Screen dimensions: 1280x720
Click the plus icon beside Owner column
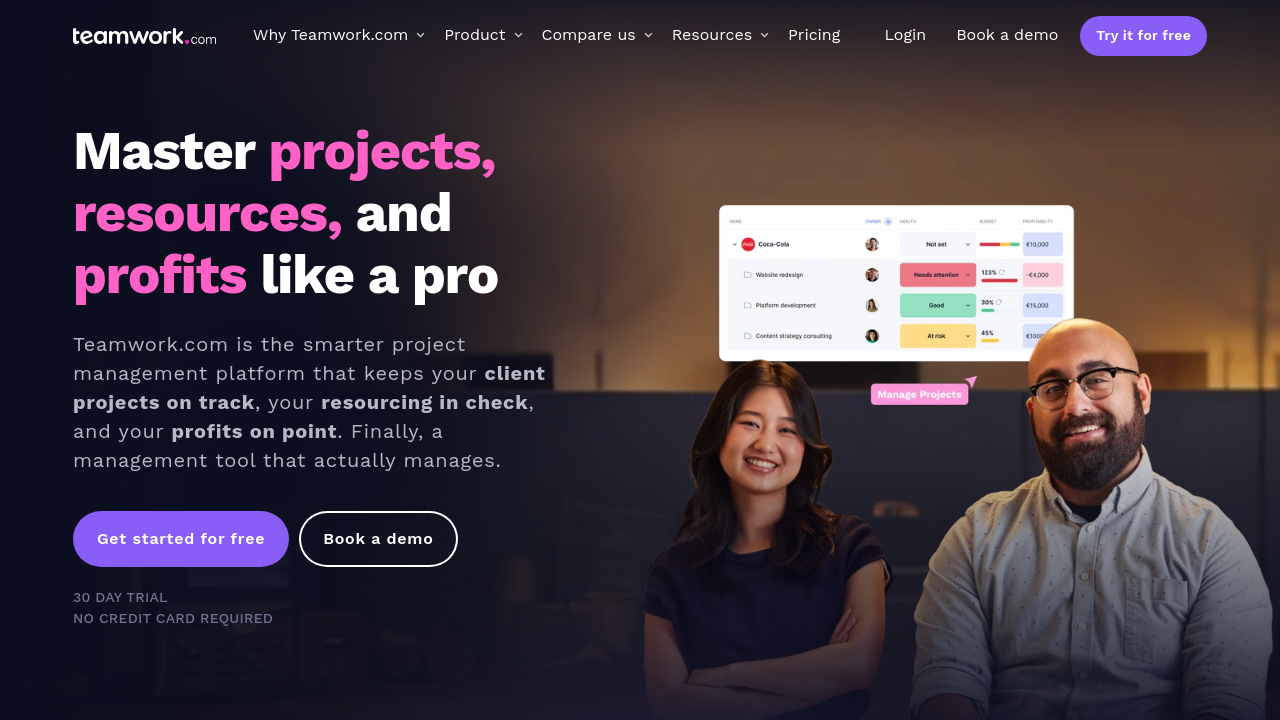coord(888,222)
